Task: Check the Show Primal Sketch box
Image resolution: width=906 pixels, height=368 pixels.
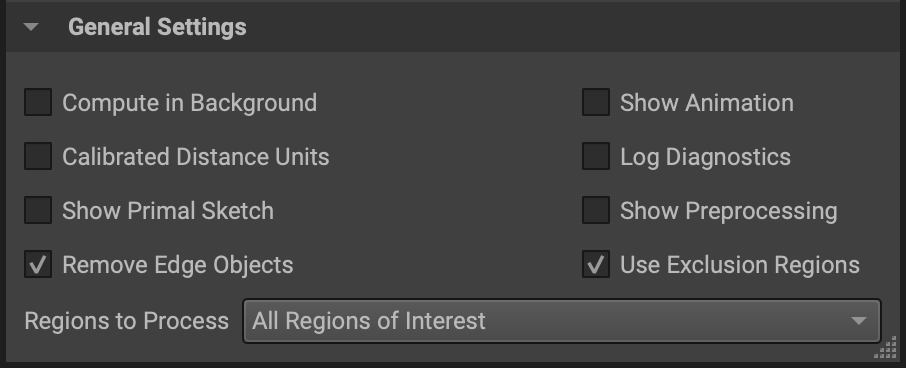Action: [38, 210]
